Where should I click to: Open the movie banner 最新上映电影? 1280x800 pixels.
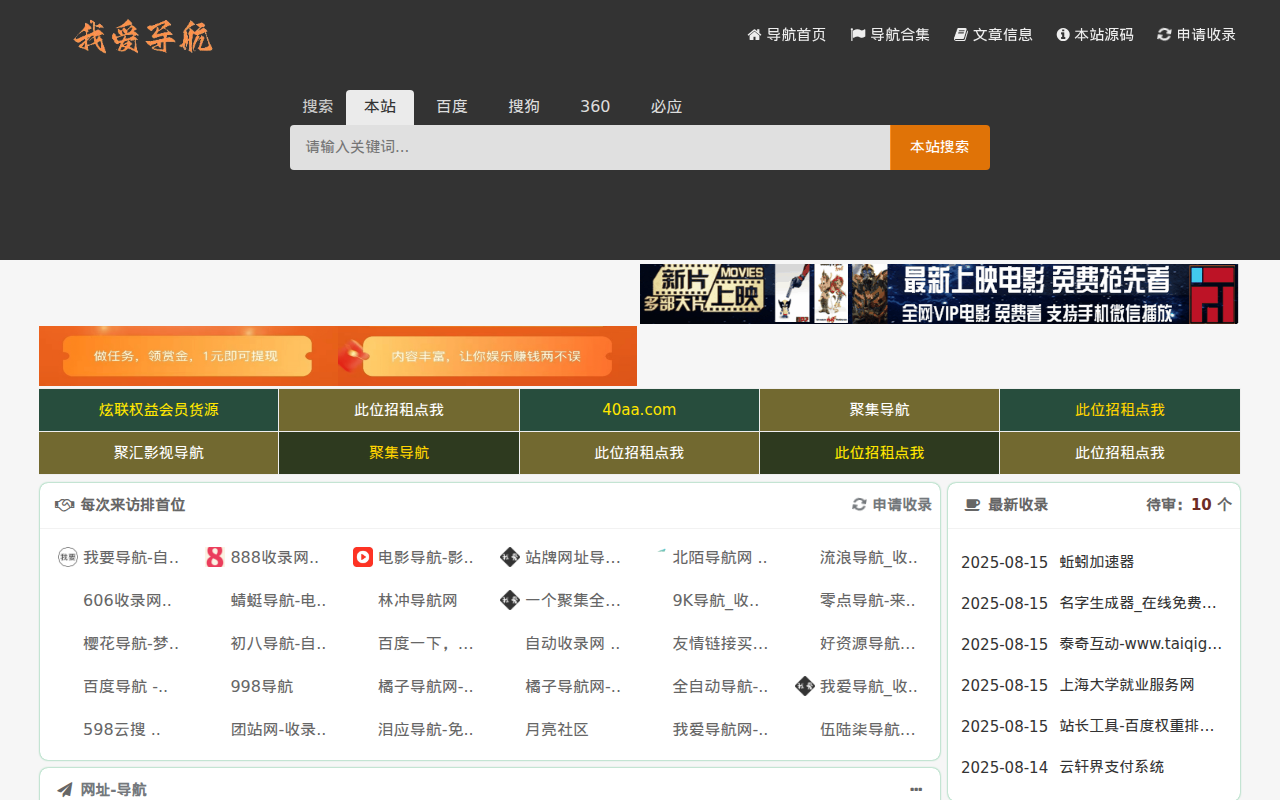(x=939, y=294)
